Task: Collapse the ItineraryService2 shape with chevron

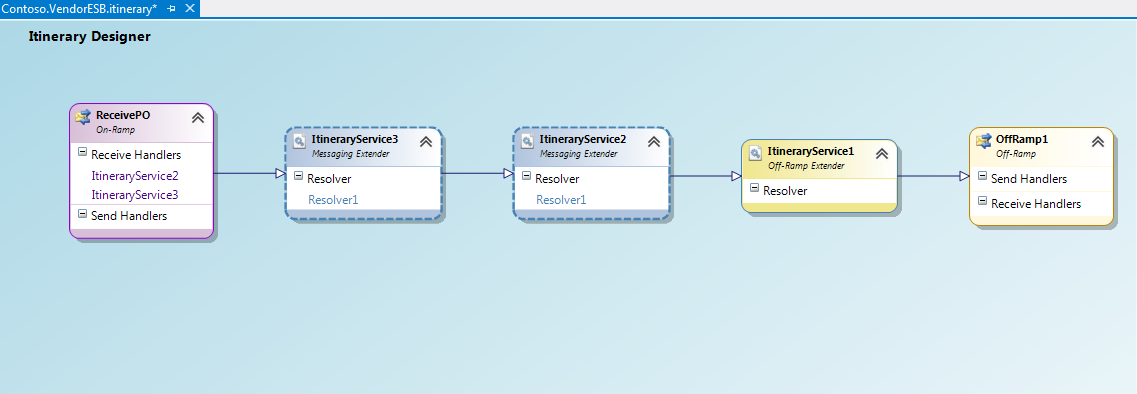Action: point(653,141)
